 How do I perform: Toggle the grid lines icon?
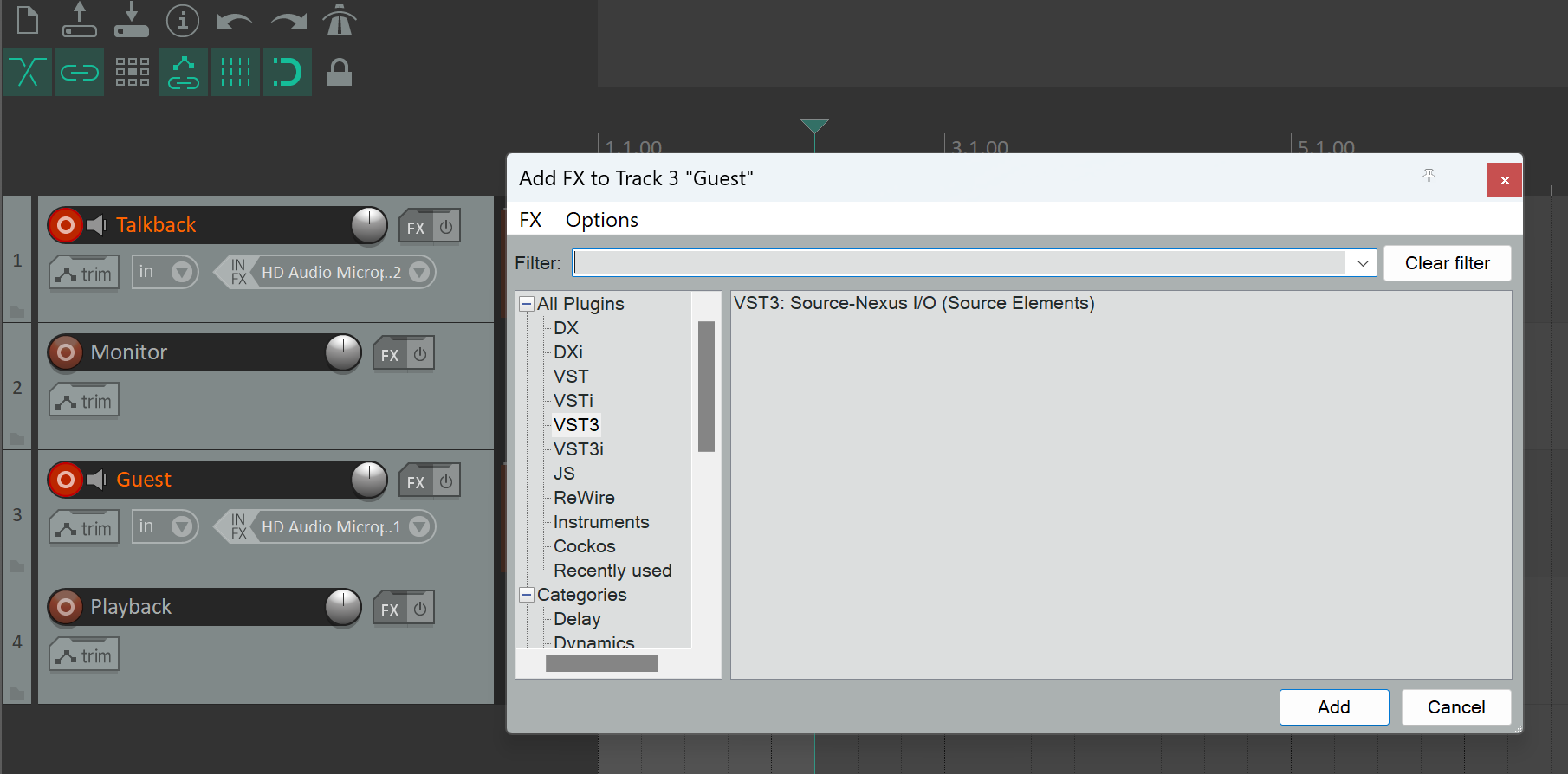[x=235, y=72]
